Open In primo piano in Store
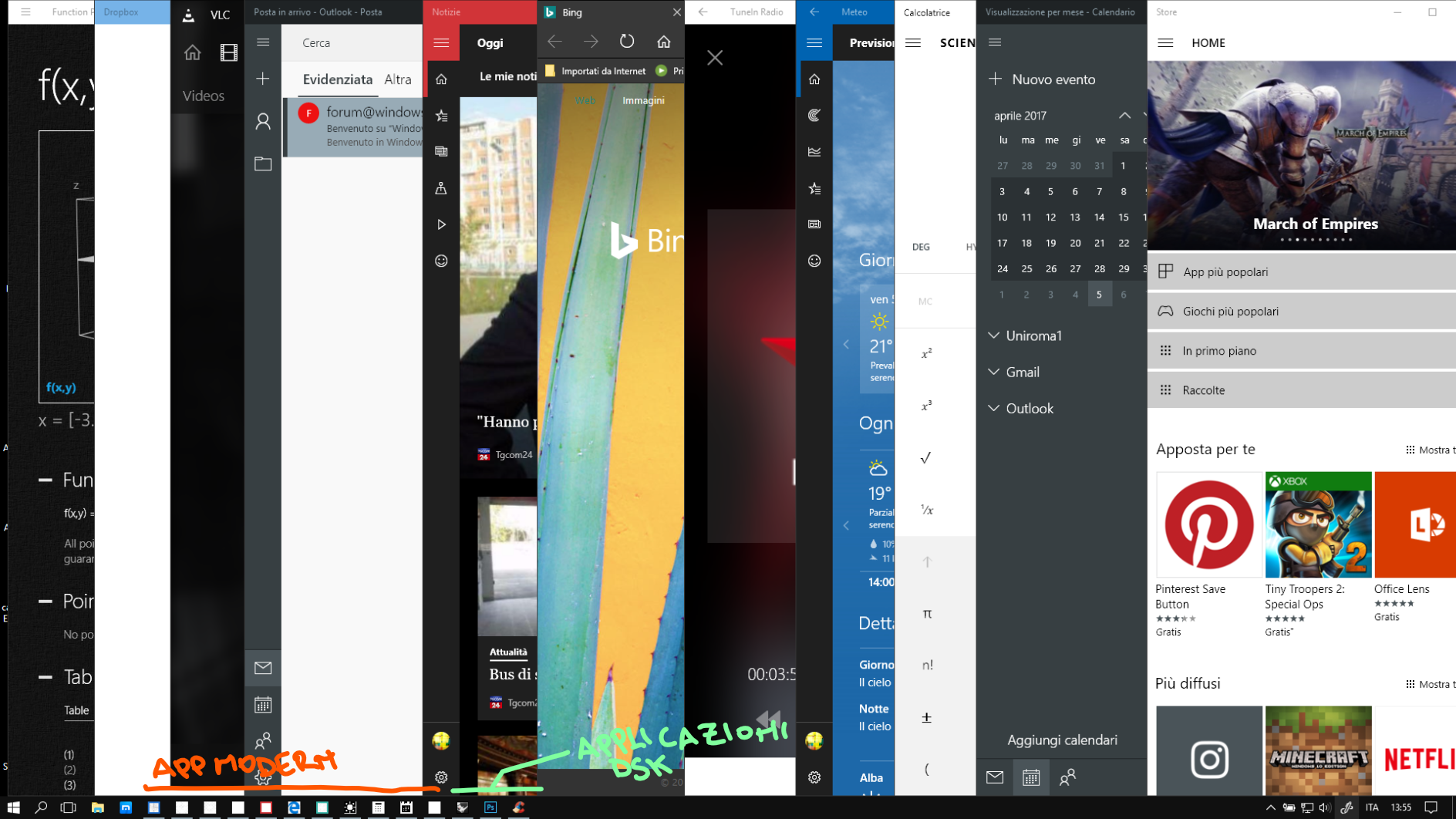 coord(1302,350)
